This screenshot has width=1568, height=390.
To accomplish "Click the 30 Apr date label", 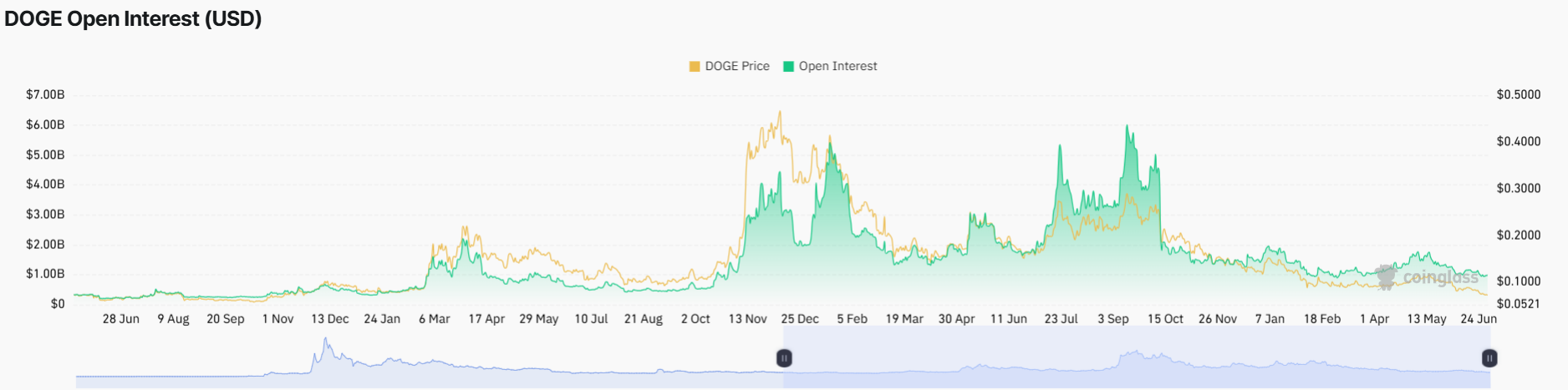I will 957,319.
